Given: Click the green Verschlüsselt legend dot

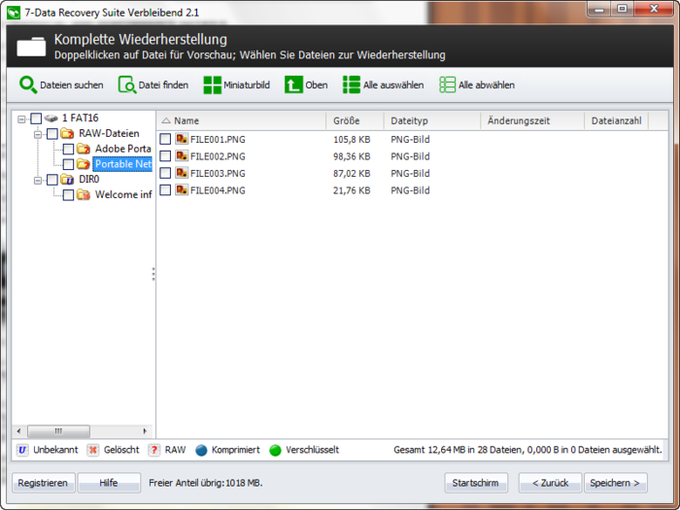Looking at the screenshot, I should point(275,450).
